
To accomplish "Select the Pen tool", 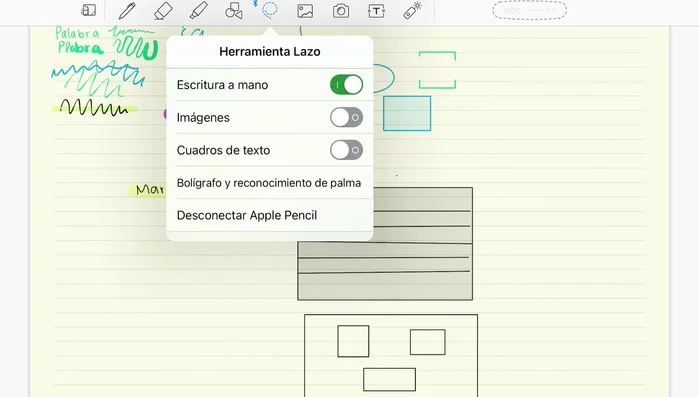I will tap(127, 11).
